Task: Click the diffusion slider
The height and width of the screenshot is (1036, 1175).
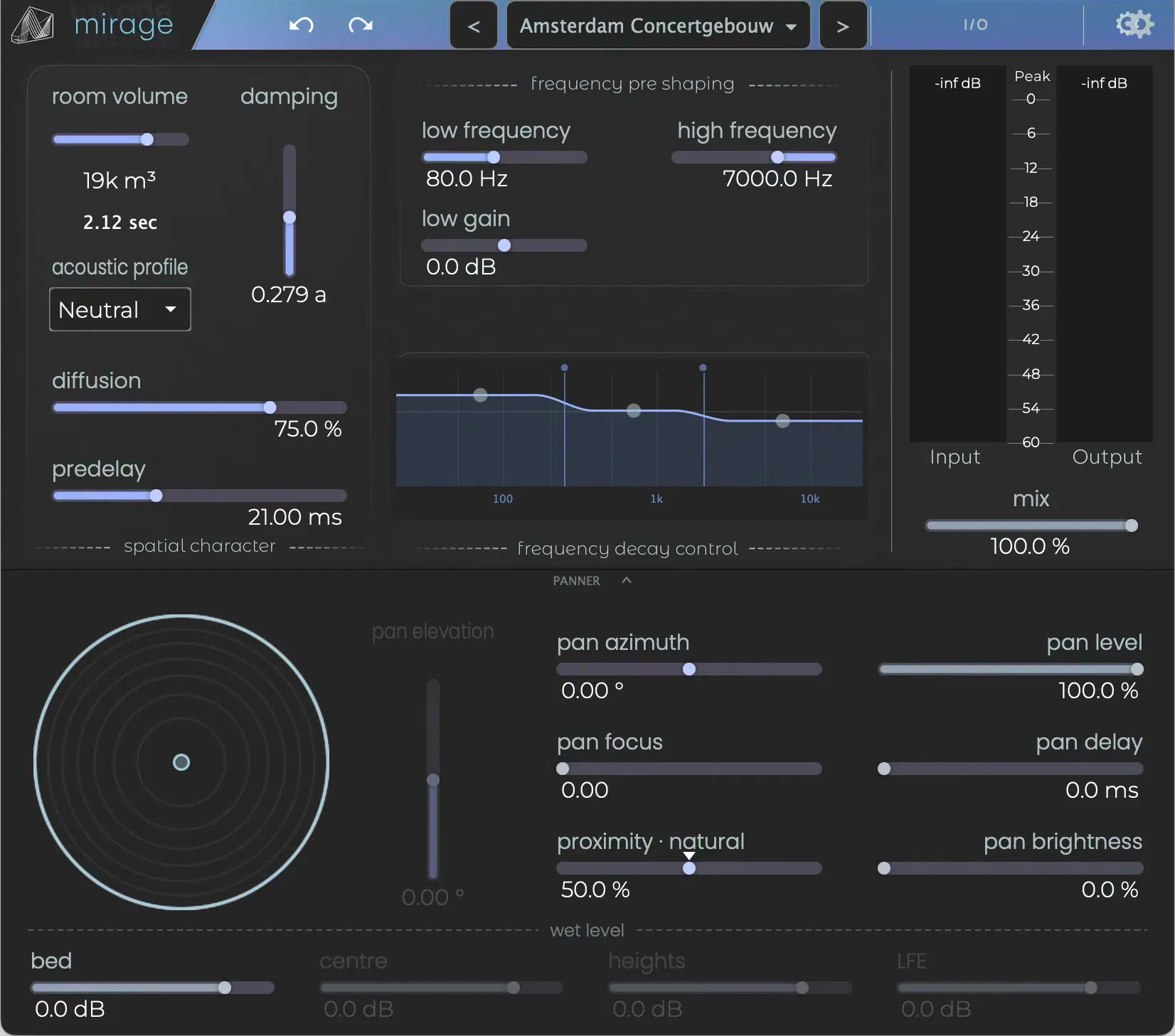Action: click(199, 407)
